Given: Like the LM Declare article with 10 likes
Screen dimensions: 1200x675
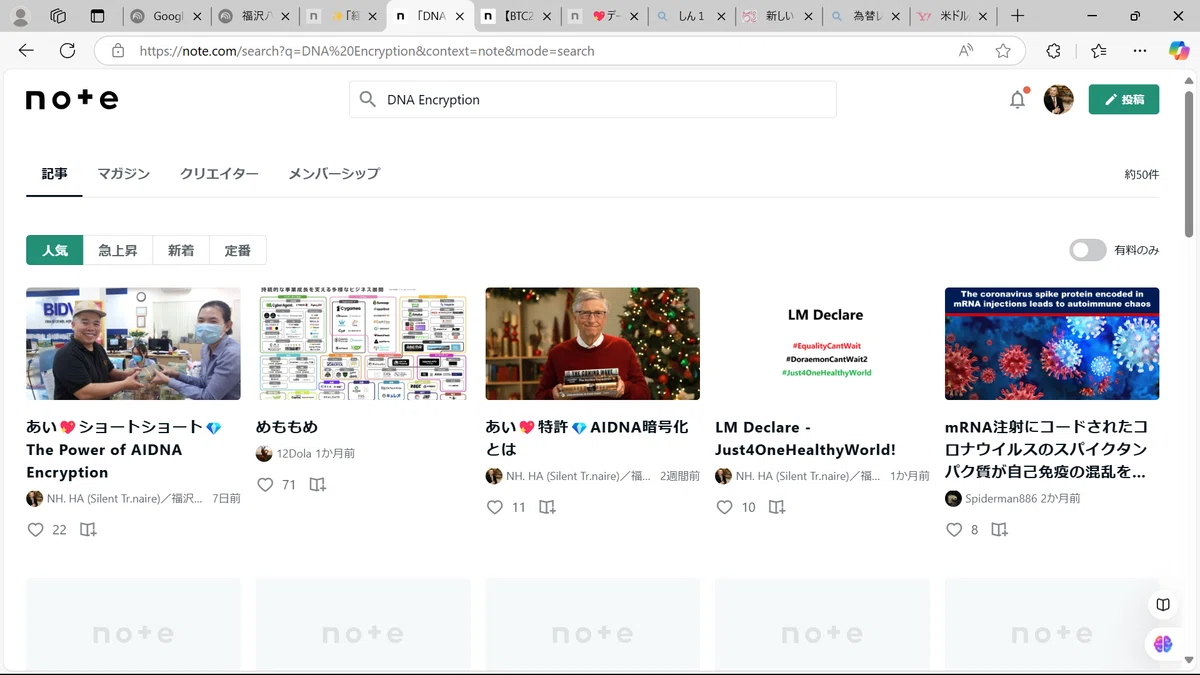Looking at the screenshot, I should [725, 508].
